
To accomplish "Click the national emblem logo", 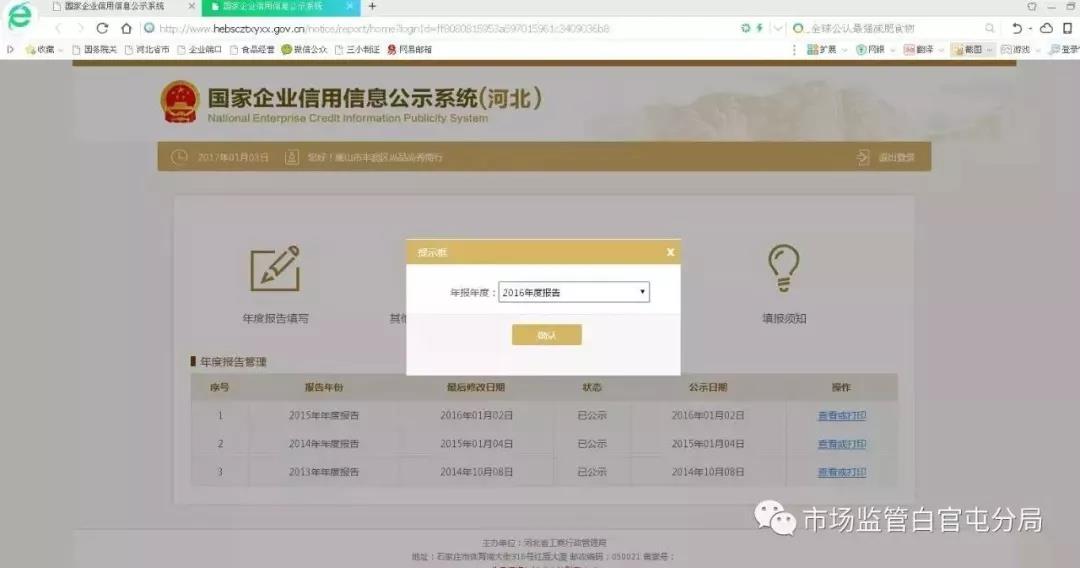I will (180, 102).
